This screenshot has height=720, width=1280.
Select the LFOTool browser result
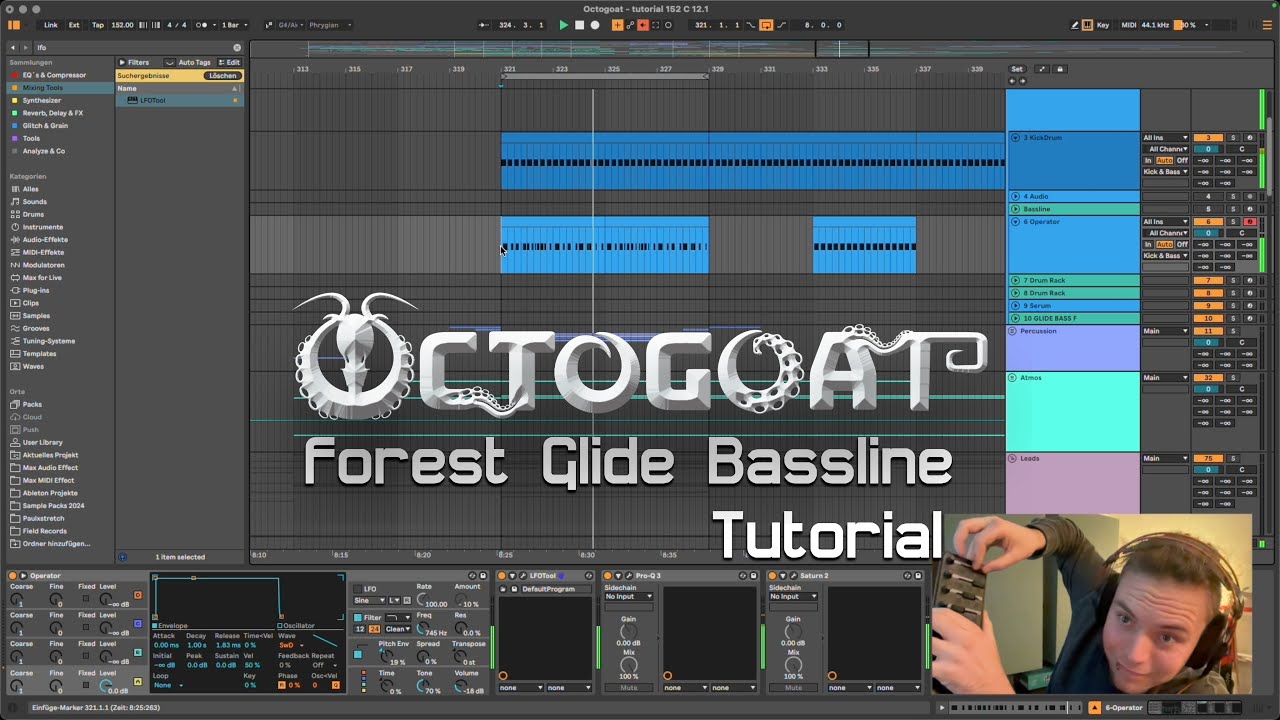point(180,100)
